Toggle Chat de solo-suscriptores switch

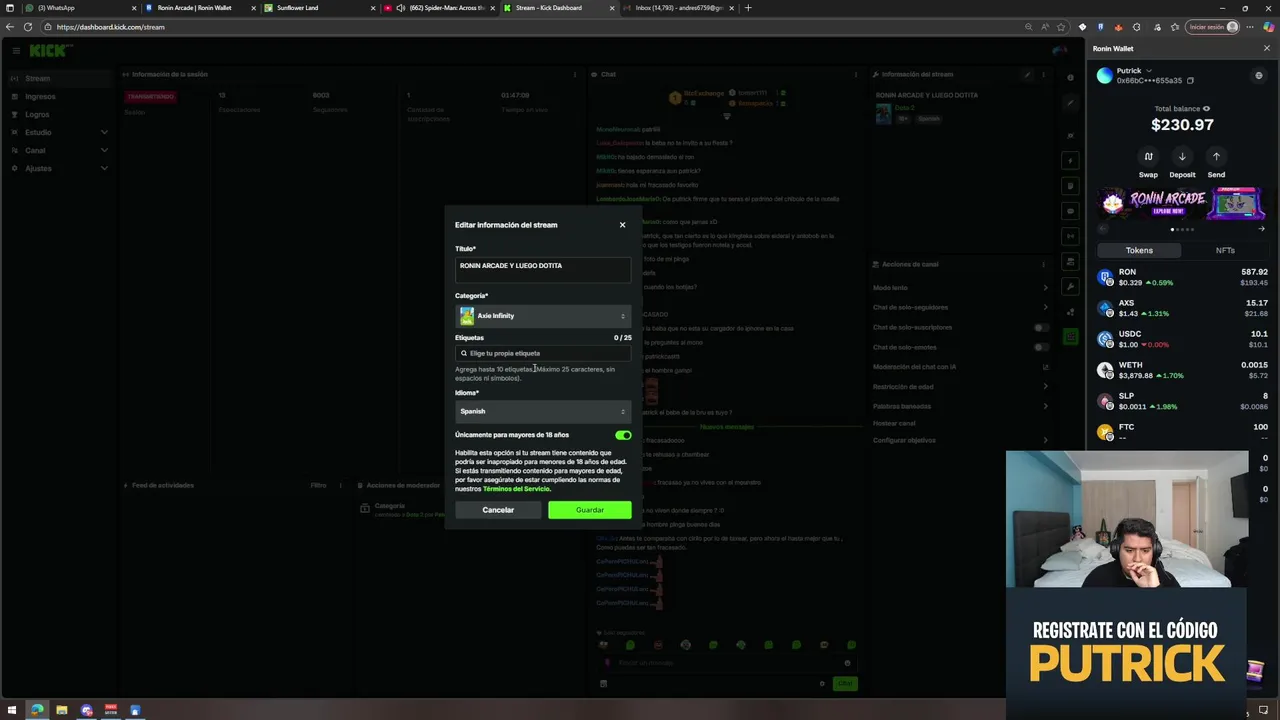(1041, 328)
